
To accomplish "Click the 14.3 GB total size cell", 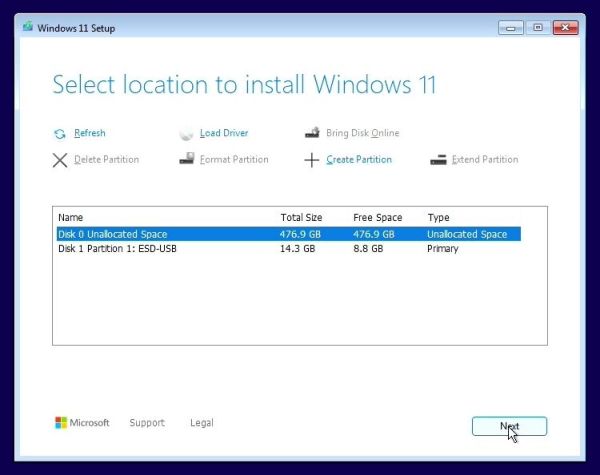I will coord(297,248).
